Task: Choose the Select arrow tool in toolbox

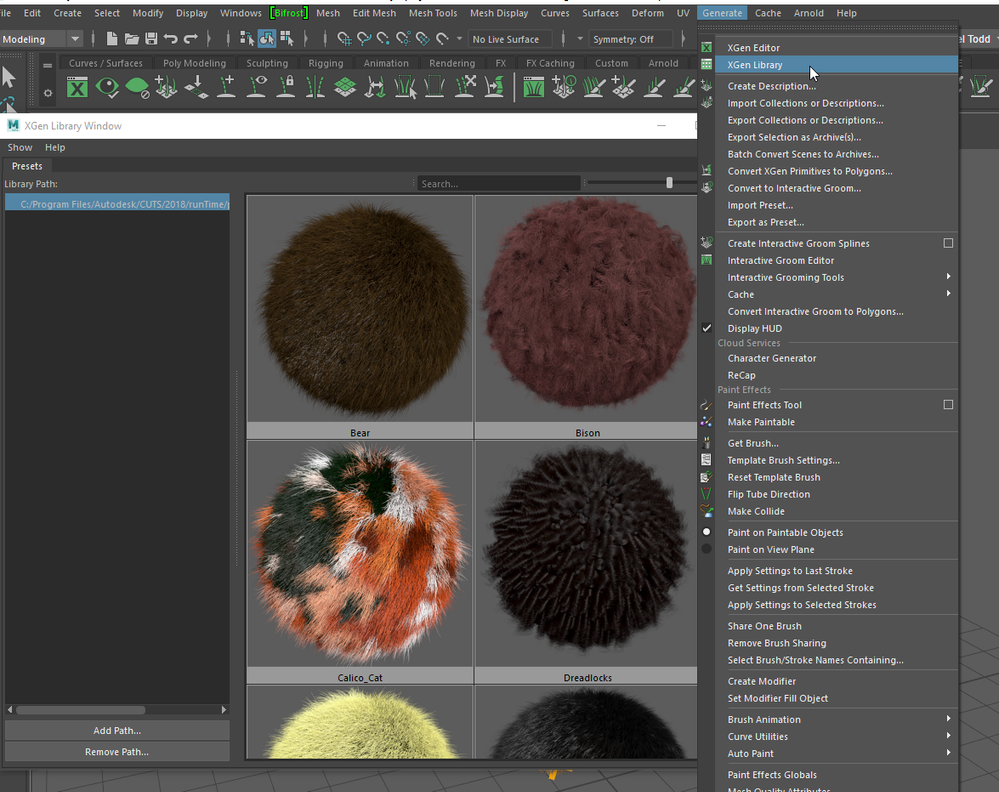Action: point(9,77)
